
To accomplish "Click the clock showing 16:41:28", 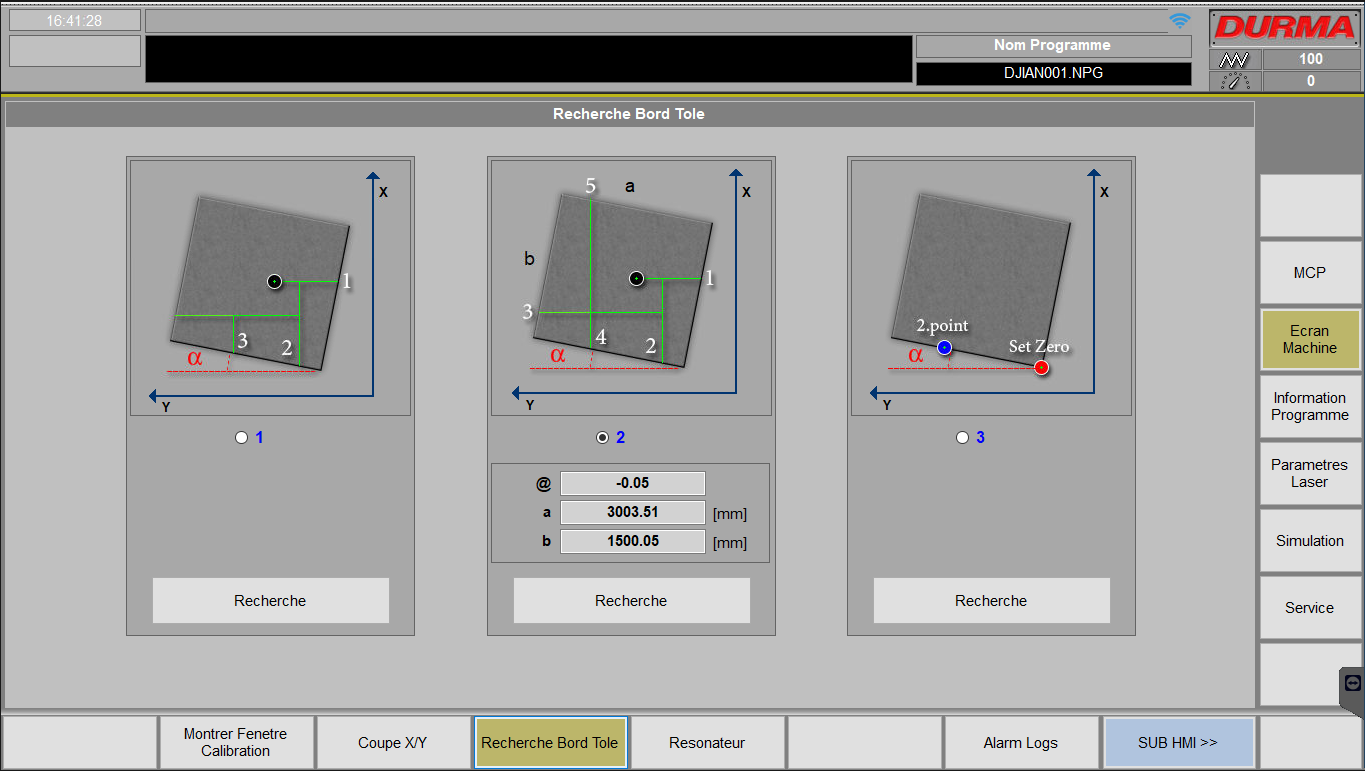I will pos(74,20).
